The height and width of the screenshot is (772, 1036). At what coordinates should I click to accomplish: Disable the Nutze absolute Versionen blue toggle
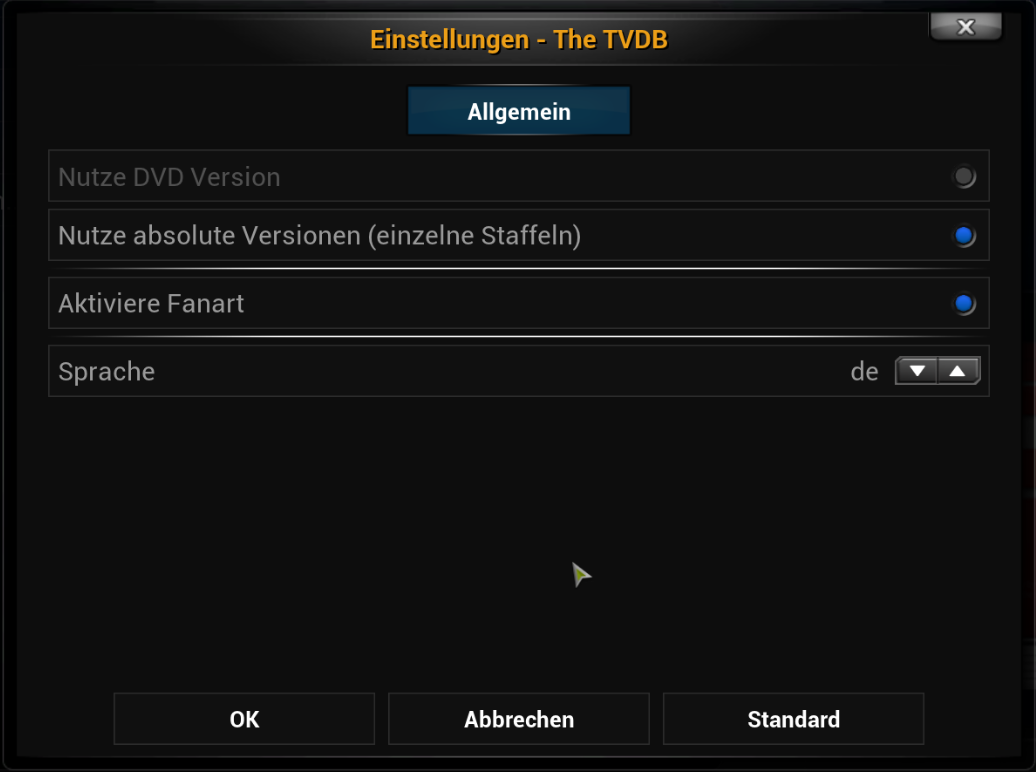tap(964, 235)
